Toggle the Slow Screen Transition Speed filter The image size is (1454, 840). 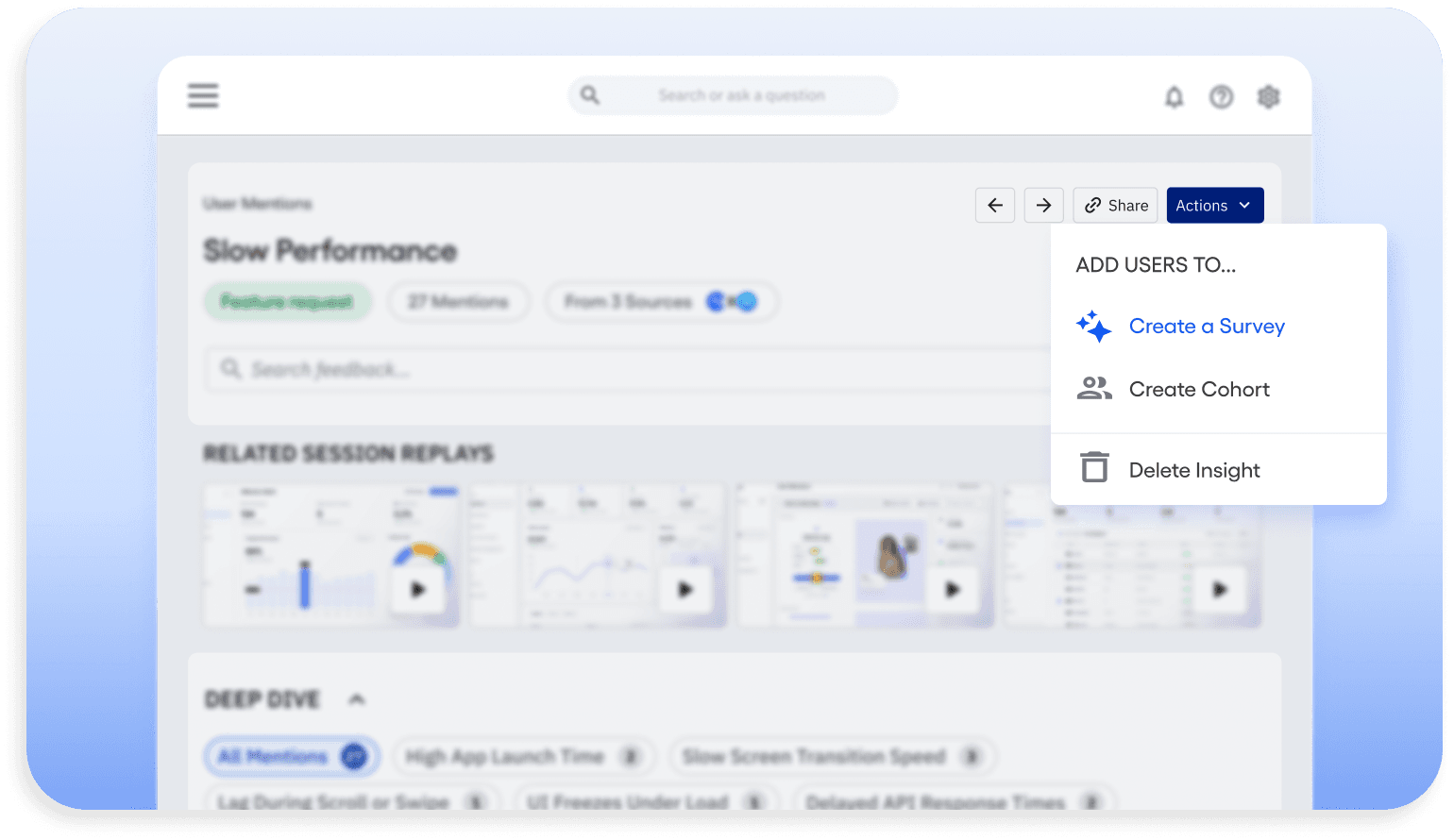click(831, 756)
